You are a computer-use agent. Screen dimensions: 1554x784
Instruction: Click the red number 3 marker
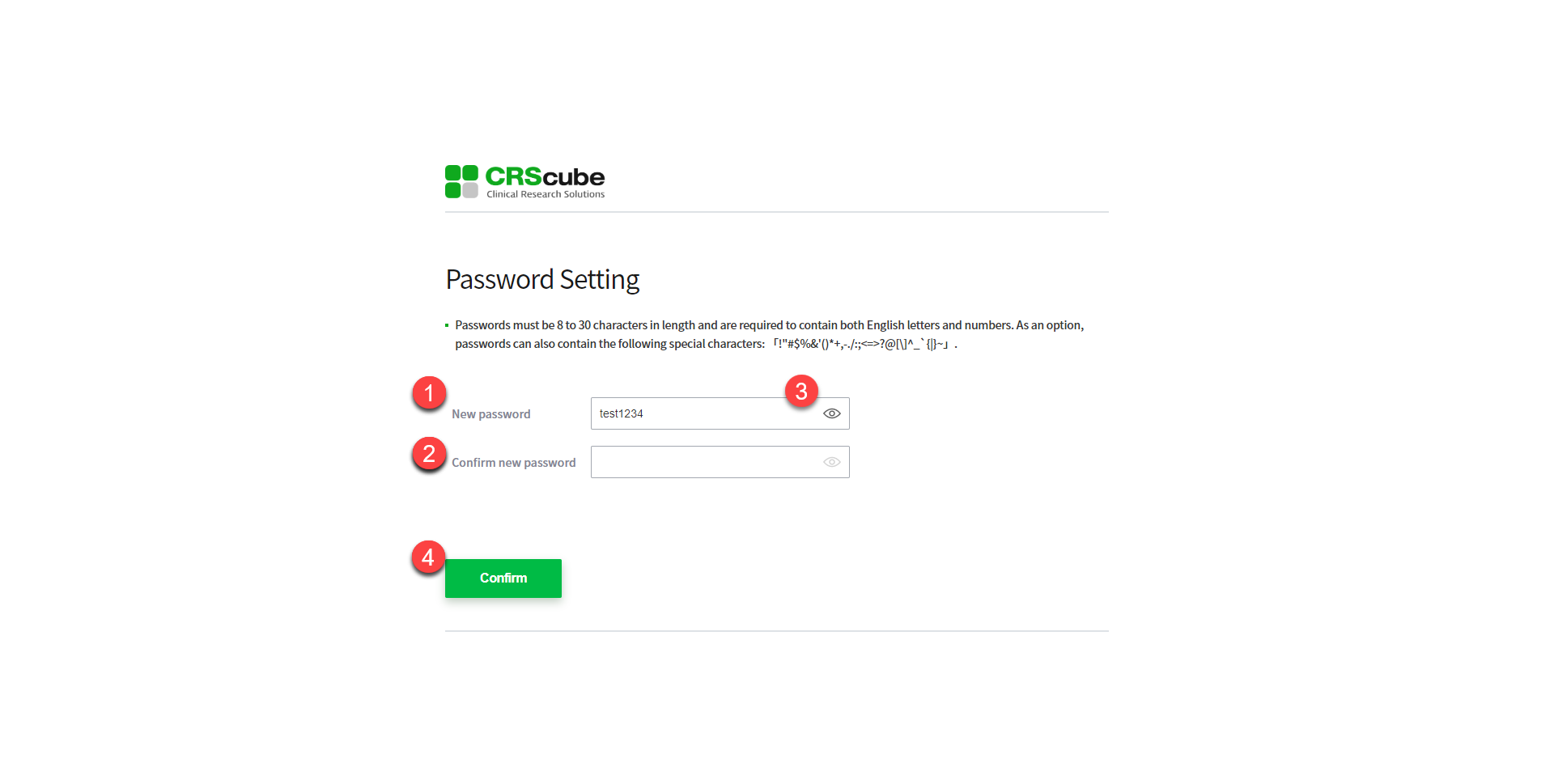point(801,392)
